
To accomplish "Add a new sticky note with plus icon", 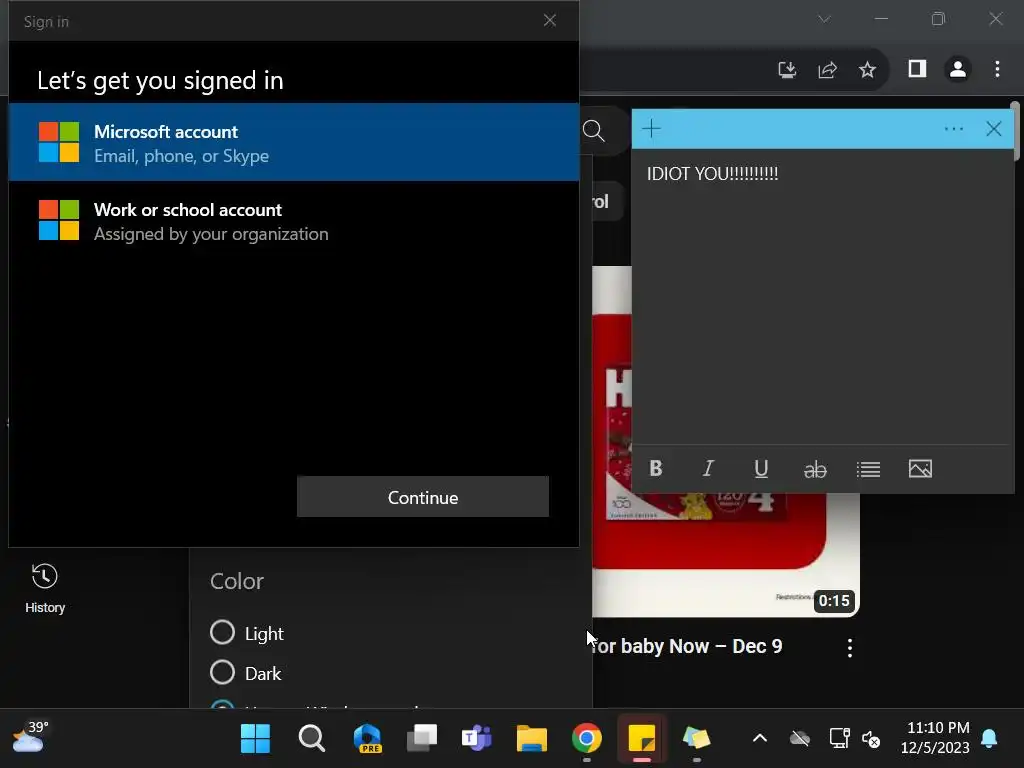I will pos(651,129).
